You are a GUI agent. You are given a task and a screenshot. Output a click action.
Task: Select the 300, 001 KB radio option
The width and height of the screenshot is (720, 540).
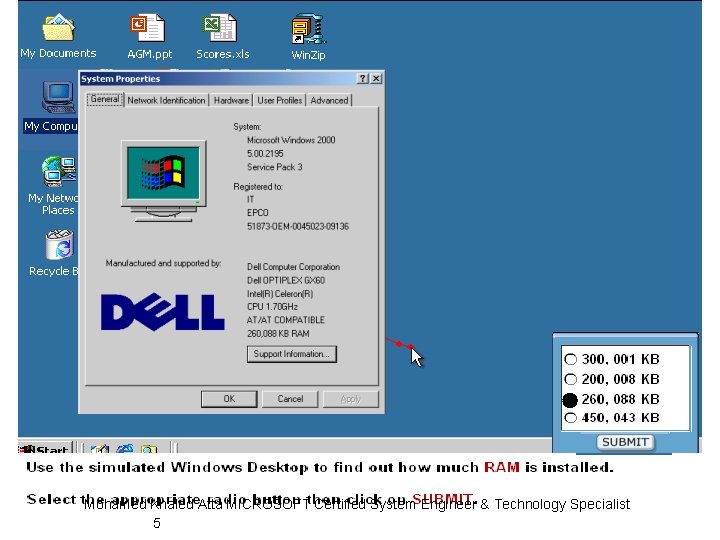click(x=570, y=359)
